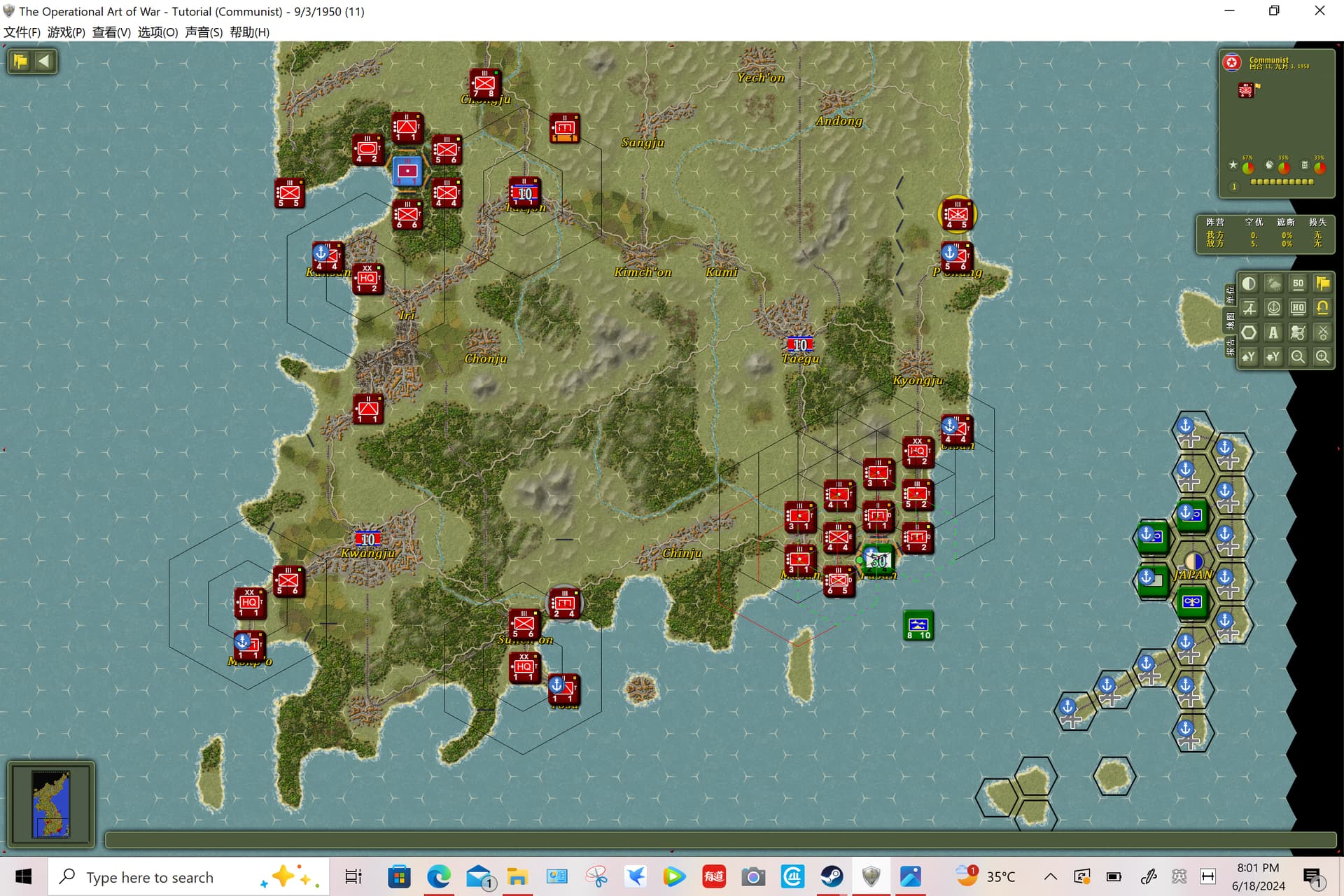This screenshot has height=896, width=1344.
Task: Click the day/night half-circle icon
Action: (x=1249, y=283)
